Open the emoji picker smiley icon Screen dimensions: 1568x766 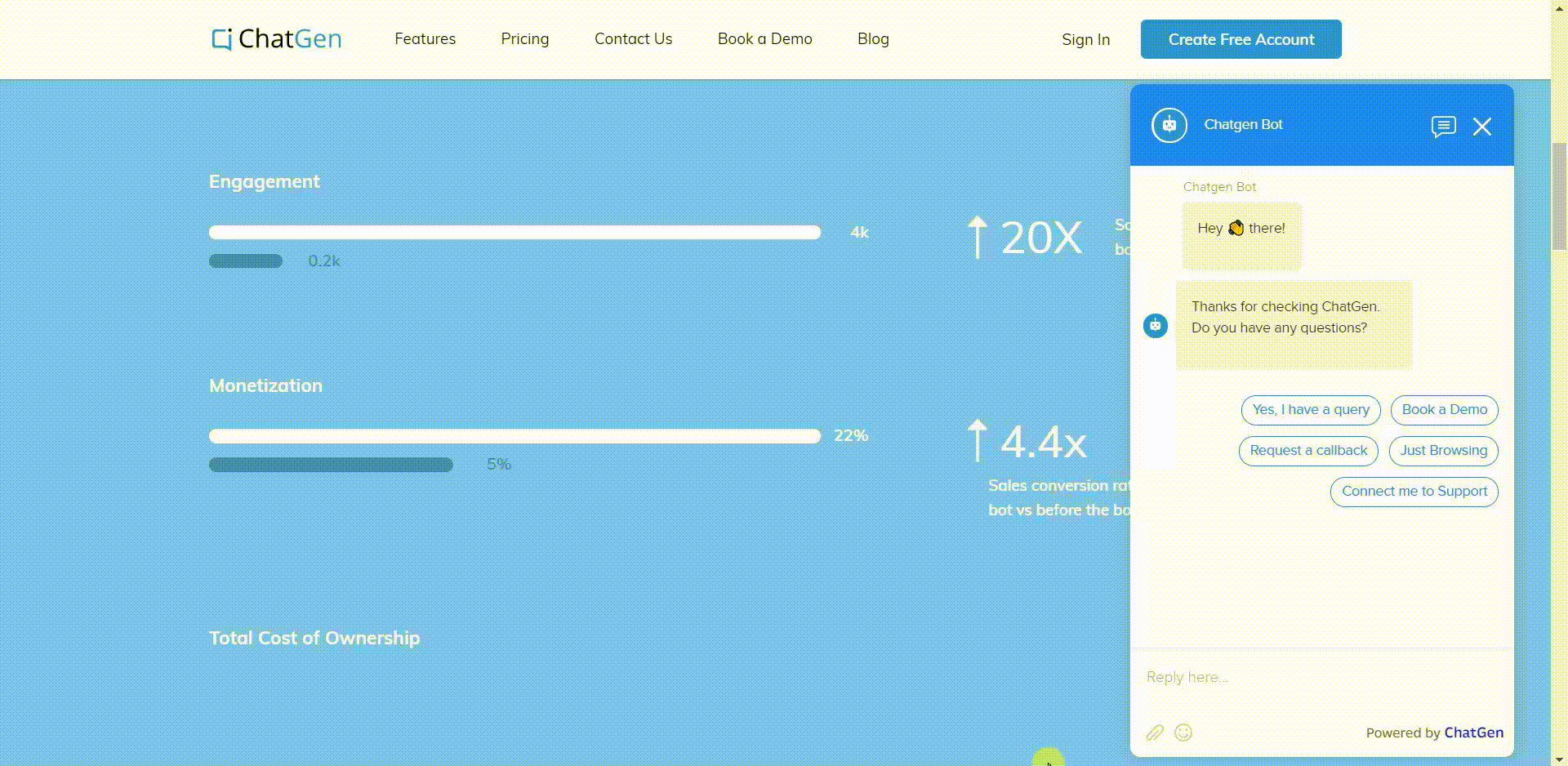pyautogui.click(x=1183, y=733)
